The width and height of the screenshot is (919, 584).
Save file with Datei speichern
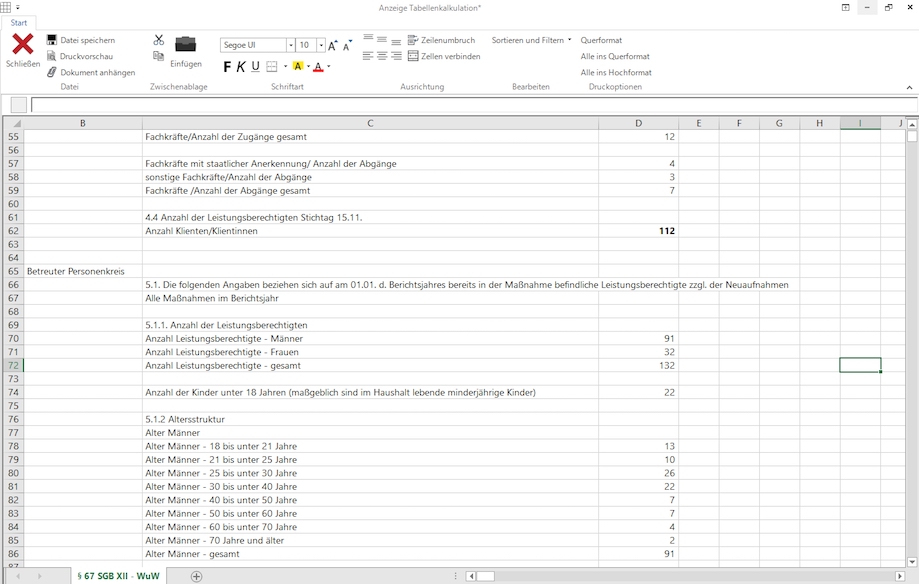[x=81, y=40]
